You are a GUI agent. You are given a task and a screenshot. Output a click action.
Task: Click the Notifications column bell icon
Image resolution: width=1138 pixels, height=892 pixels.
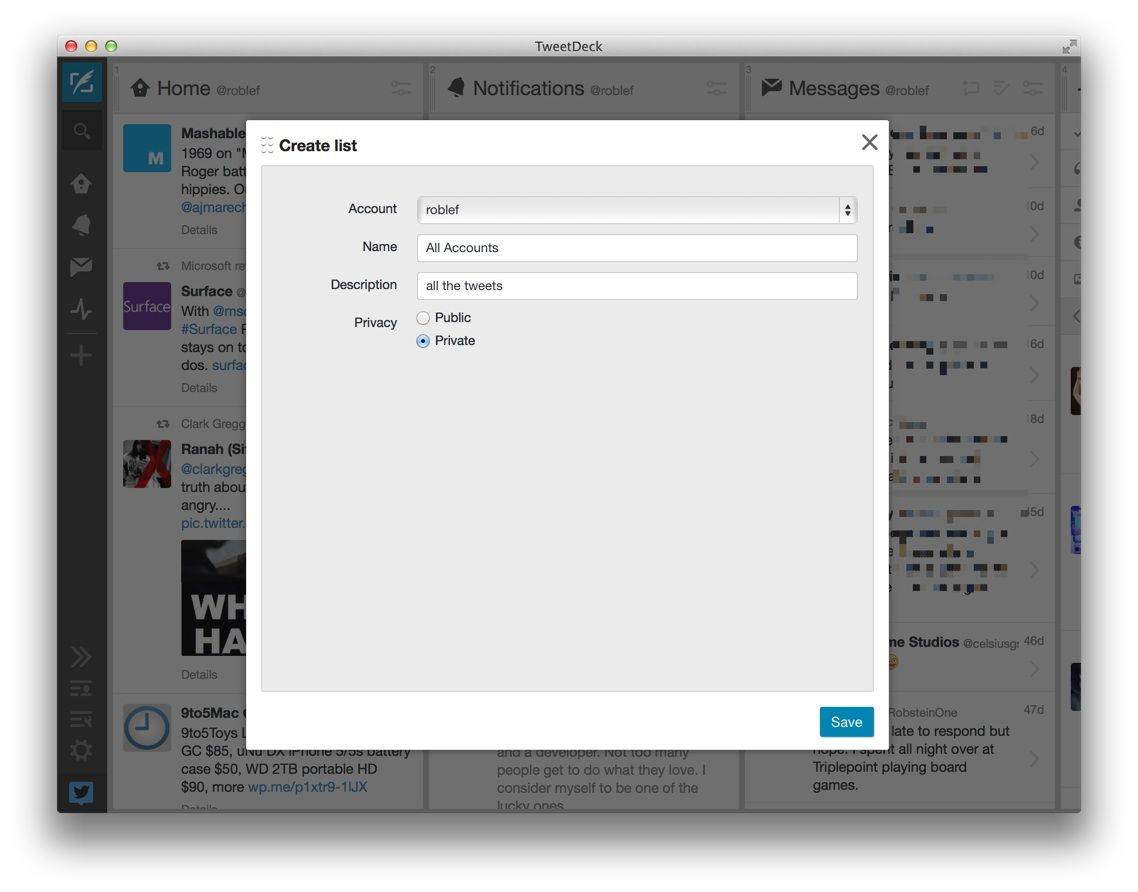coord(456,88)
